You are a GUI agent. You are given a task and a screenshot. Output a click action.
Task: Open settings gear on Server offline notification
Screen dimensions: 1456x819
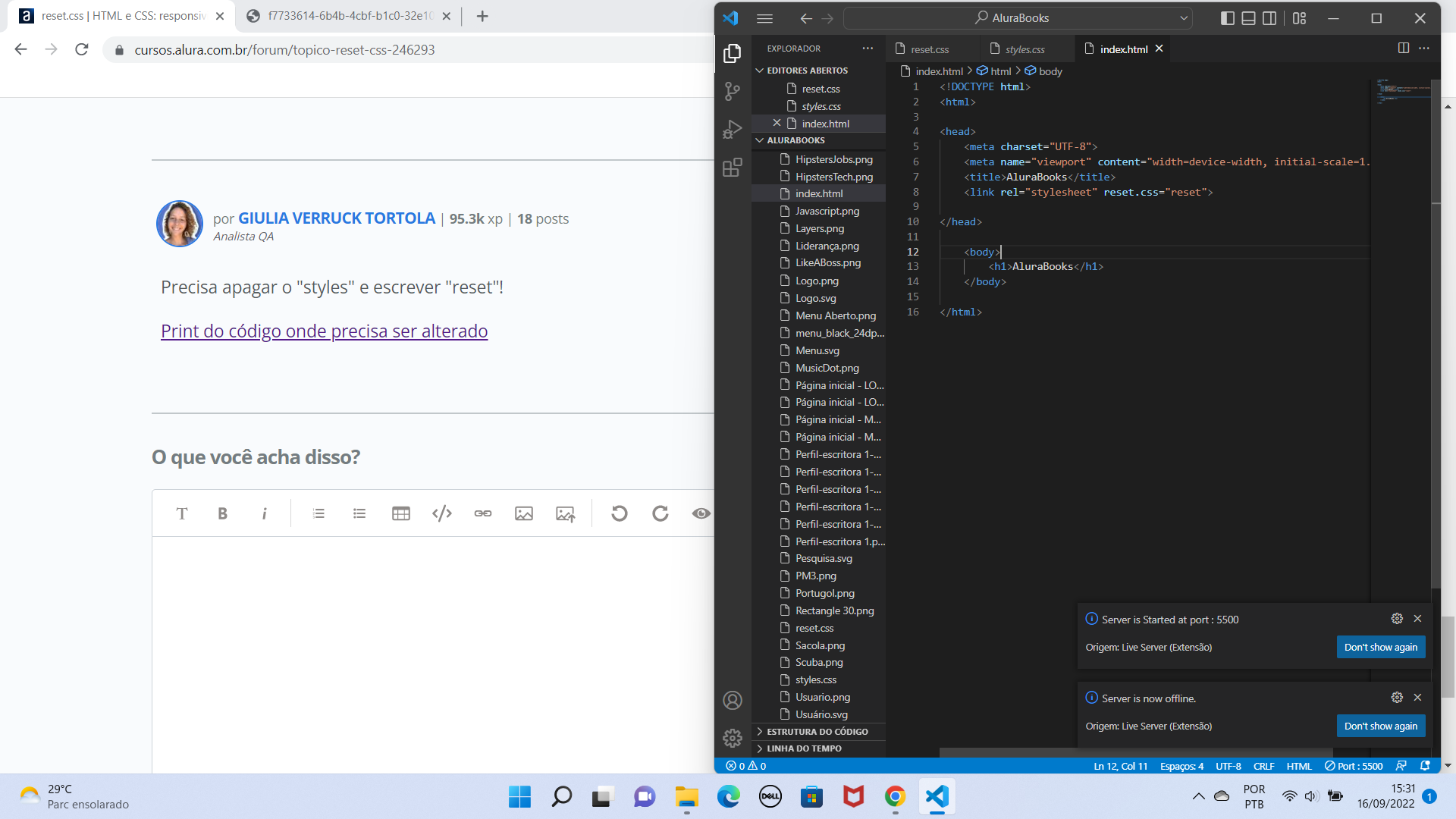1397,698
